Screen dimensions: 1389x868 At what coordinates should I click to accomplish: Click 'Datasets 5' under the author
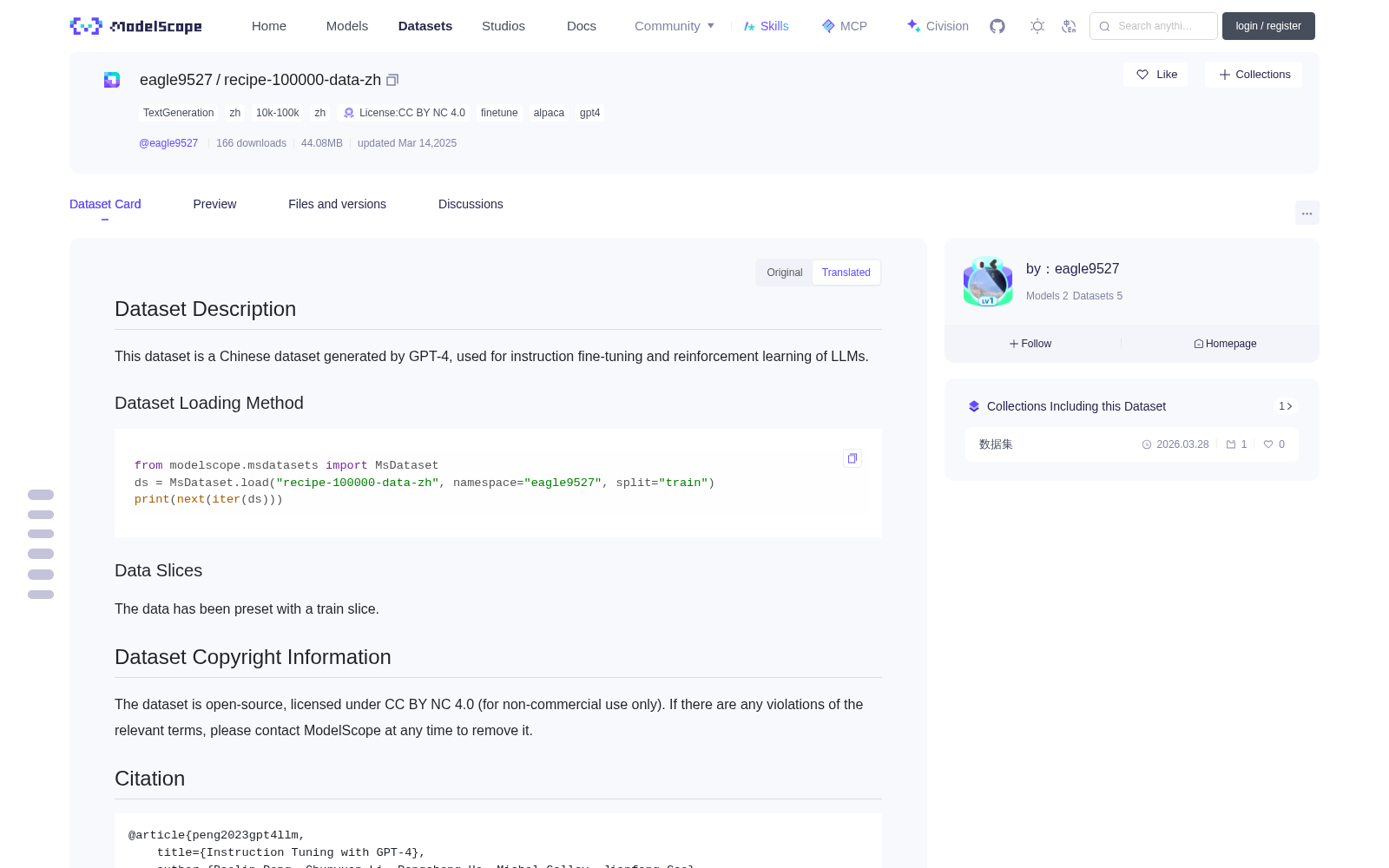click(1097, 296)
